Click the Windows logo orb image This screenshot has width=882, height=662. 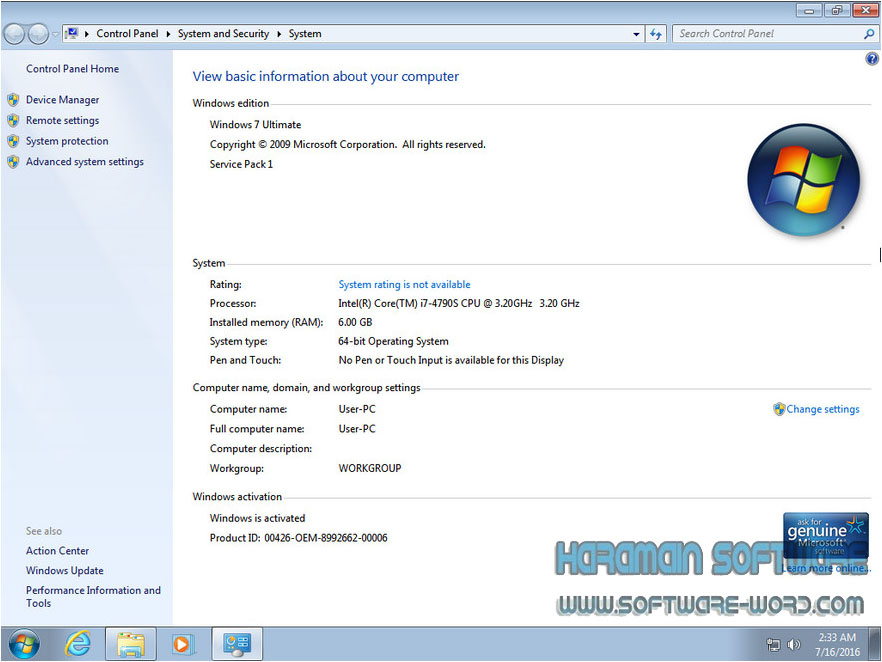click(803, 180)
